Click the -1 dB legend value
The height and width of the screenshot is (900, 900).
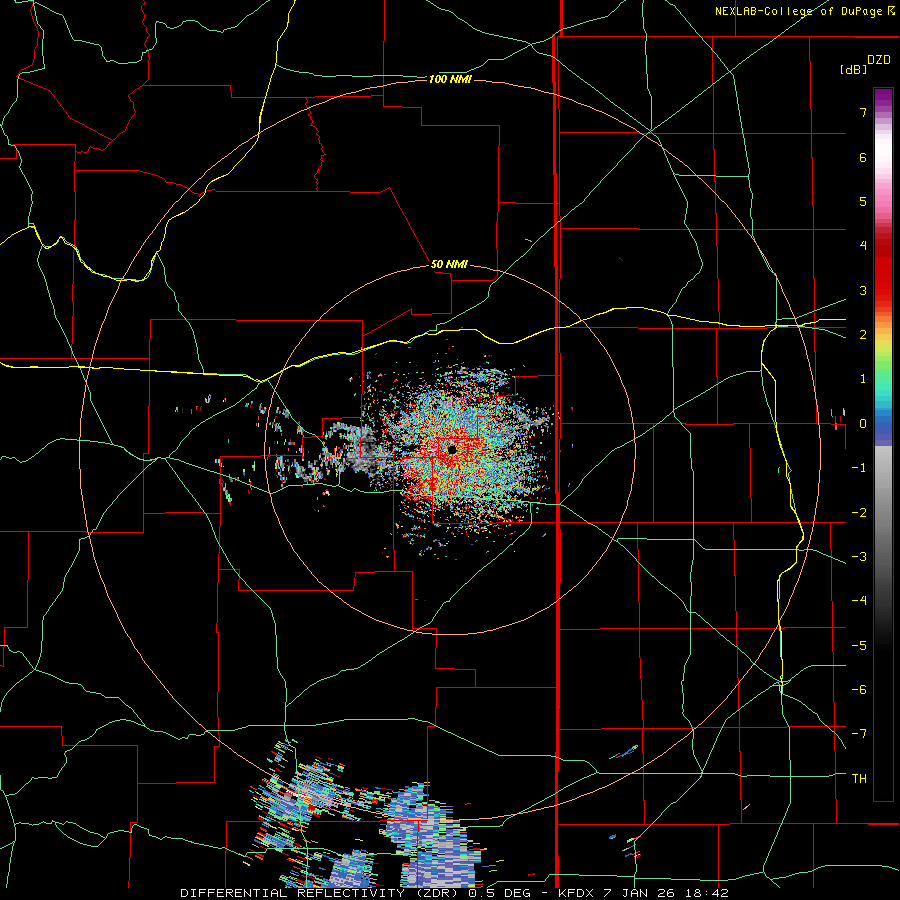click(x=859, y=468)
